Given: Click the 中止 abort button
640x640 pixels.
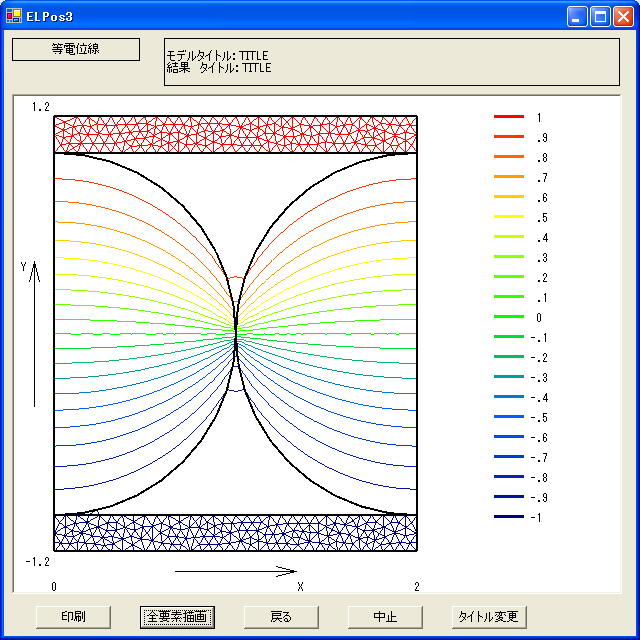Looking at the screenshot, I should click(385, 617).
